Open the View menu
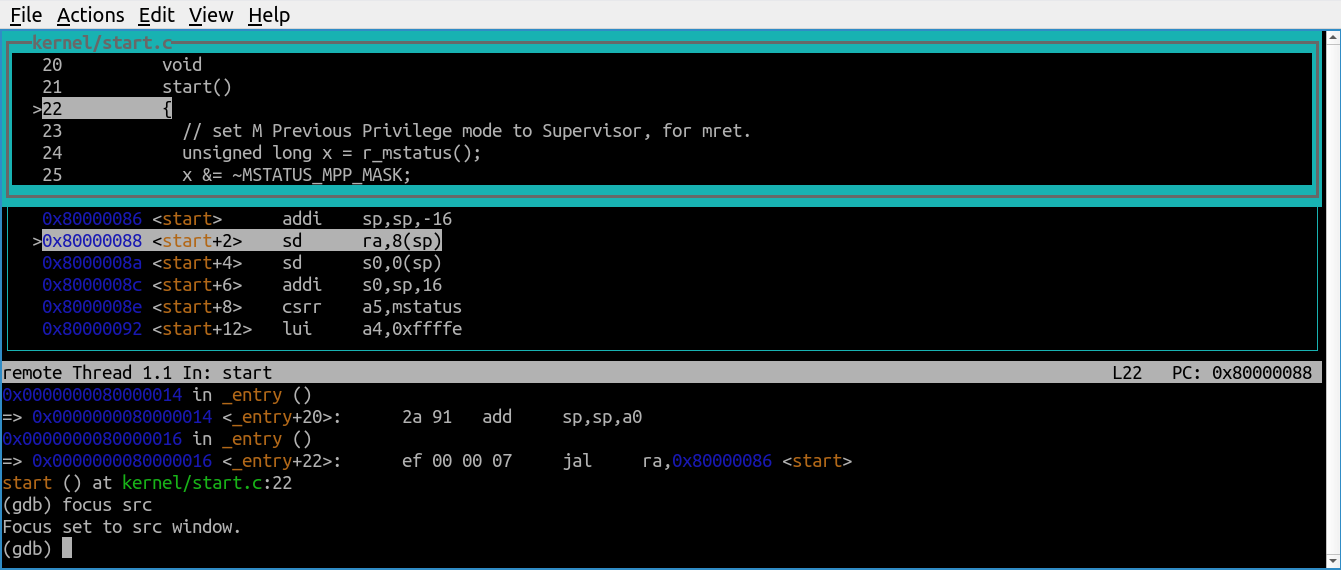1341x570 pixels. (x=210, y=15)
